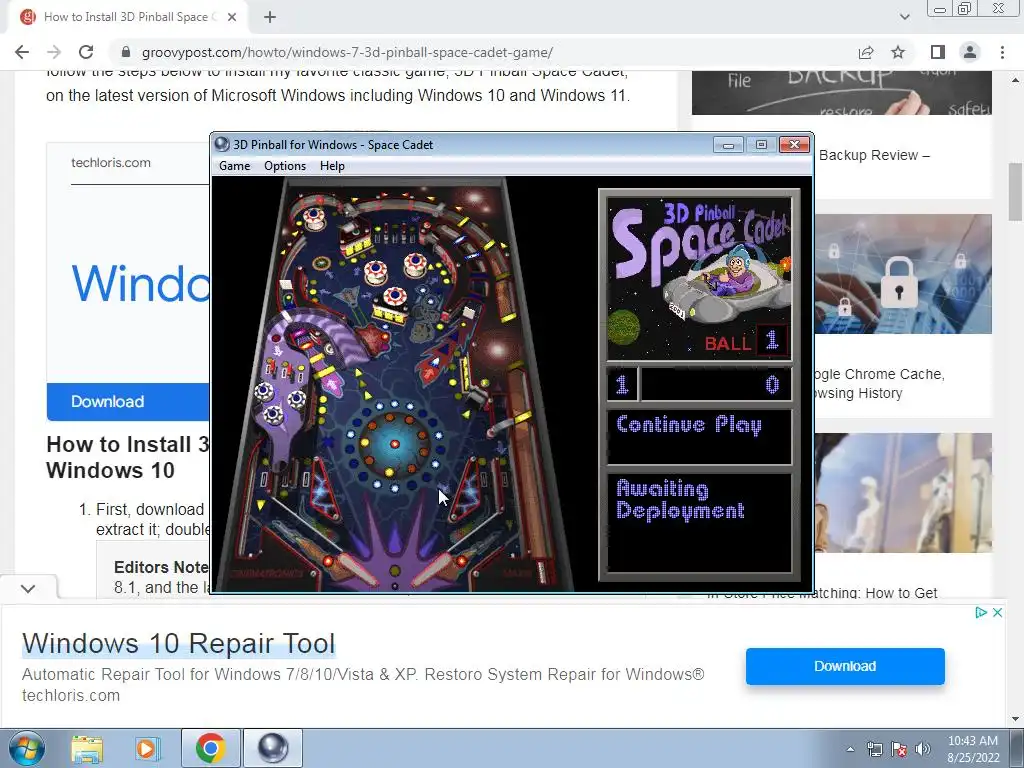Open Windows Media Player from the taskbar
1024x768 pixels.
tap(146, 748)
